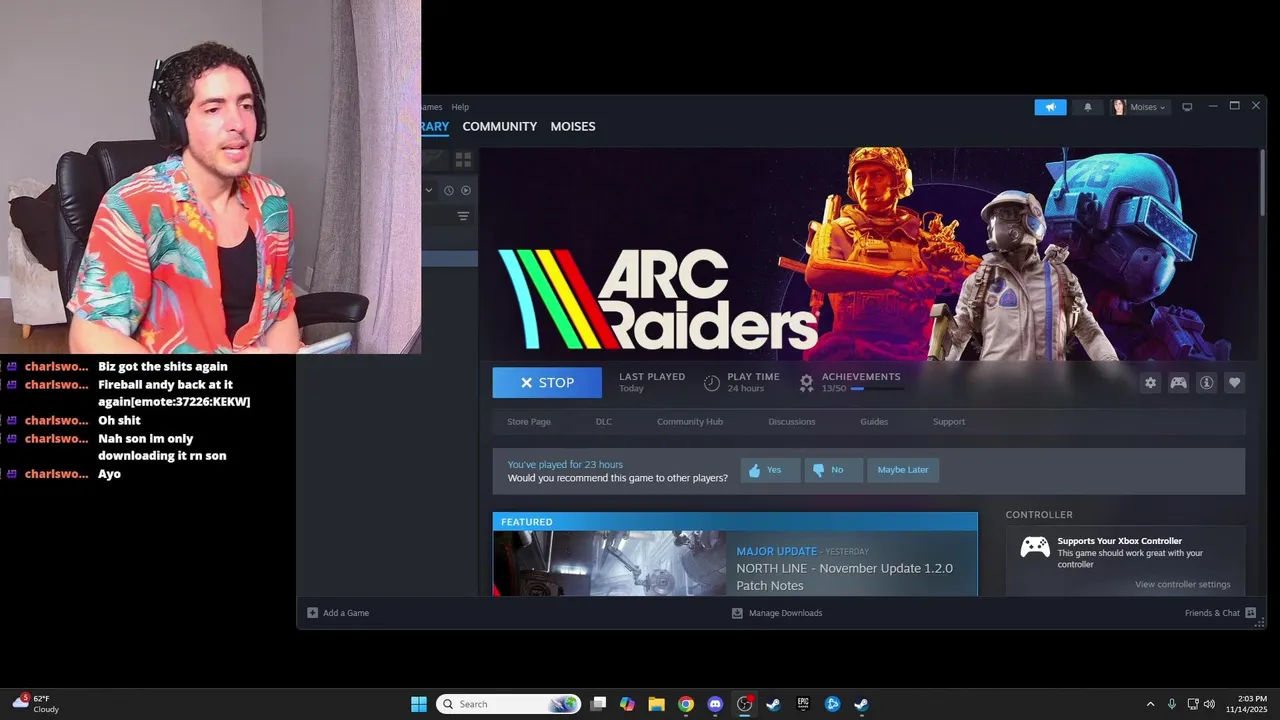Open library collections grid view icon
This screenshot has width=1280, height=720.
(x=463, y=159)
